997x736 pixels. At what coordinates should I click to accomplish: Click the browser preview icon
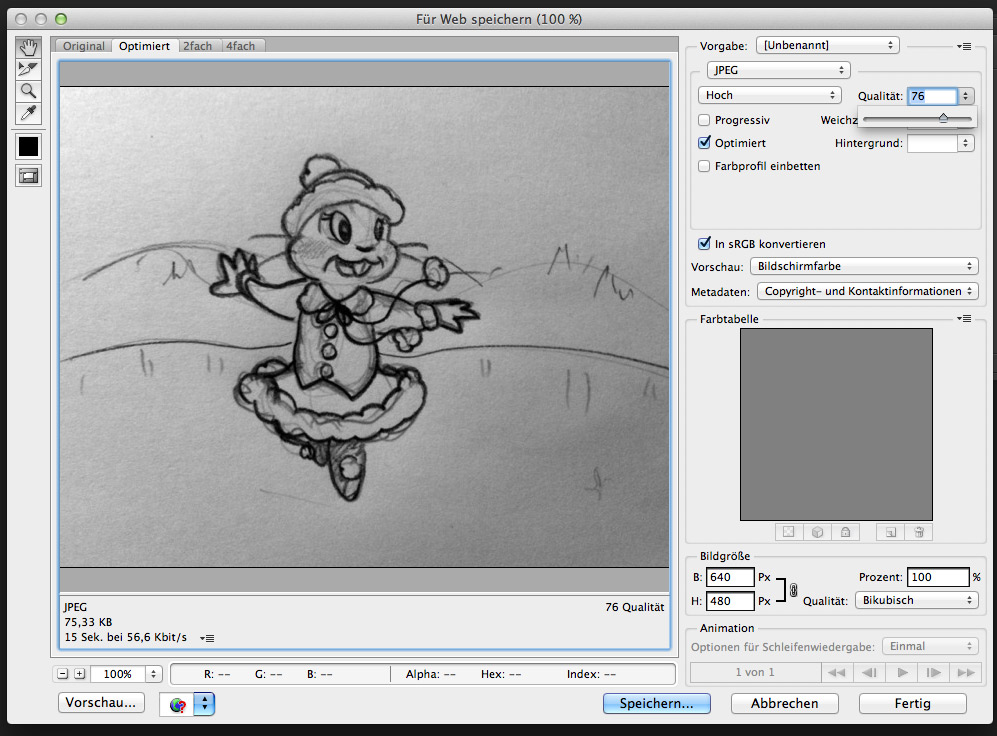coord(178,704)
